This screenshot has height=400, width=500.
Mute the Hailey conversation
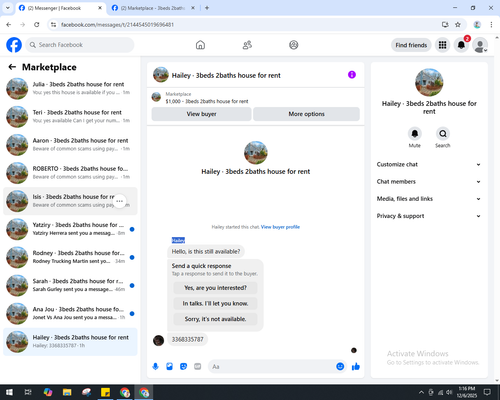click(x=415, y=134)
